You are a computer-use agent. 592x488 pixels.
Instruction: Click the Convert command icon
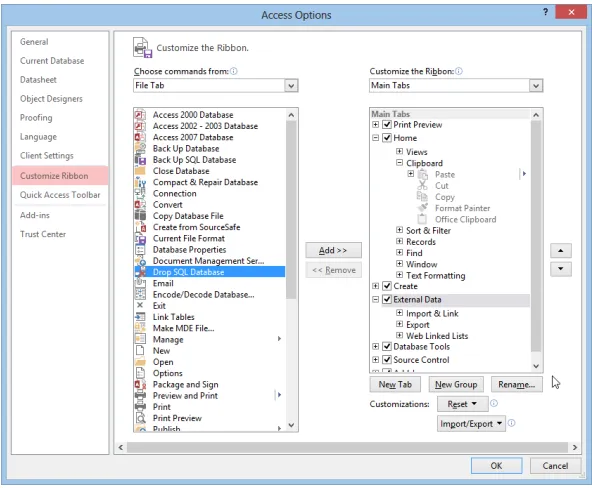(x=140, y=205)
